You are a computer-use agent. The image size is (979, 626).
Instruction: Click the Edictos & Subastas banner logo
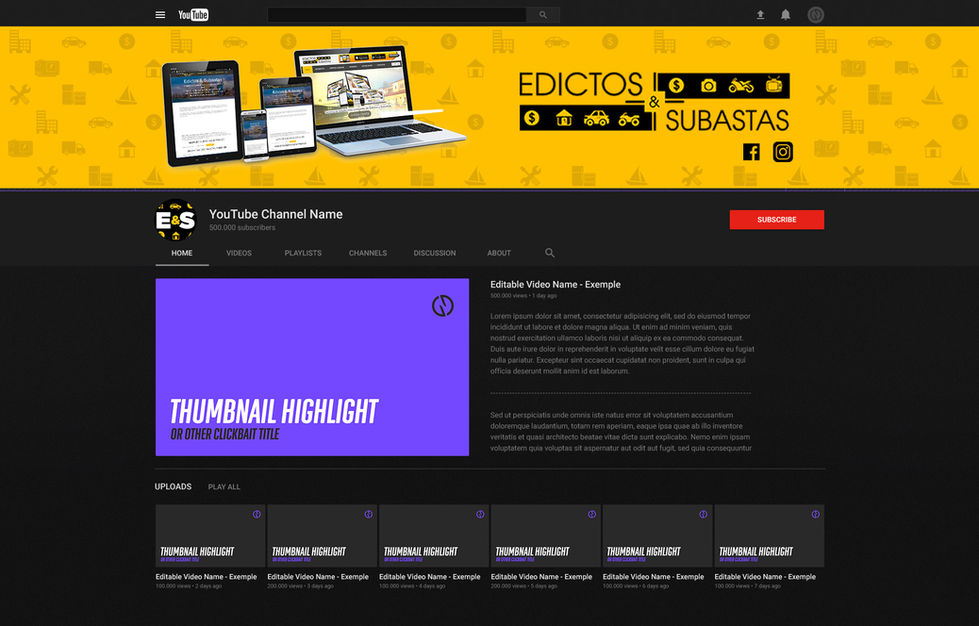point(654,102)
